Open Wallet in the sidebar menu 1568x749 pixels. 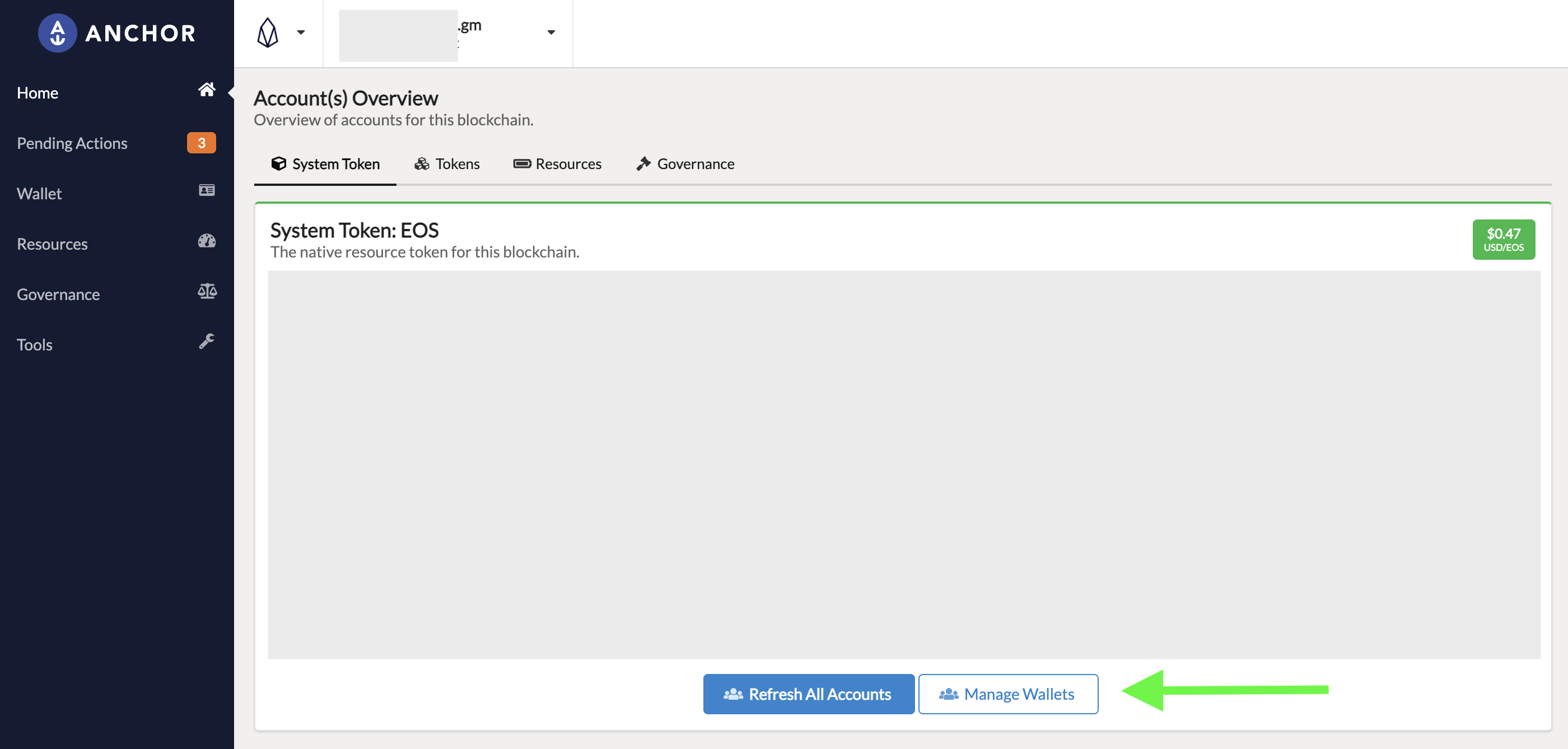click(40, 194)
